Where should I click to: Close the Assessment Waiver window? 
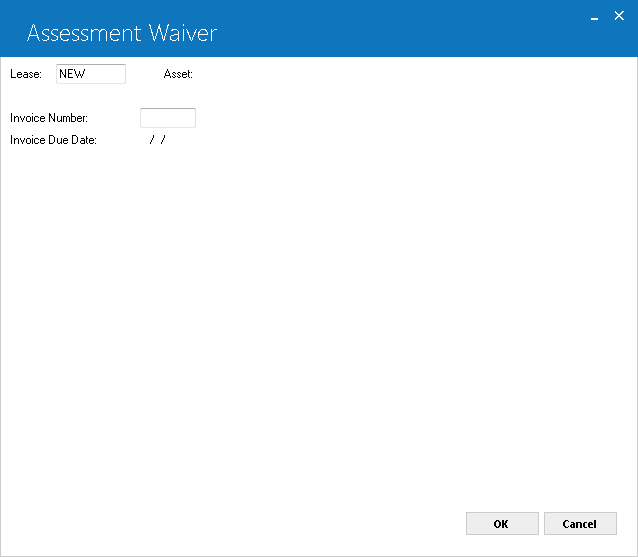pyautogui.click(x=619, y=16)
